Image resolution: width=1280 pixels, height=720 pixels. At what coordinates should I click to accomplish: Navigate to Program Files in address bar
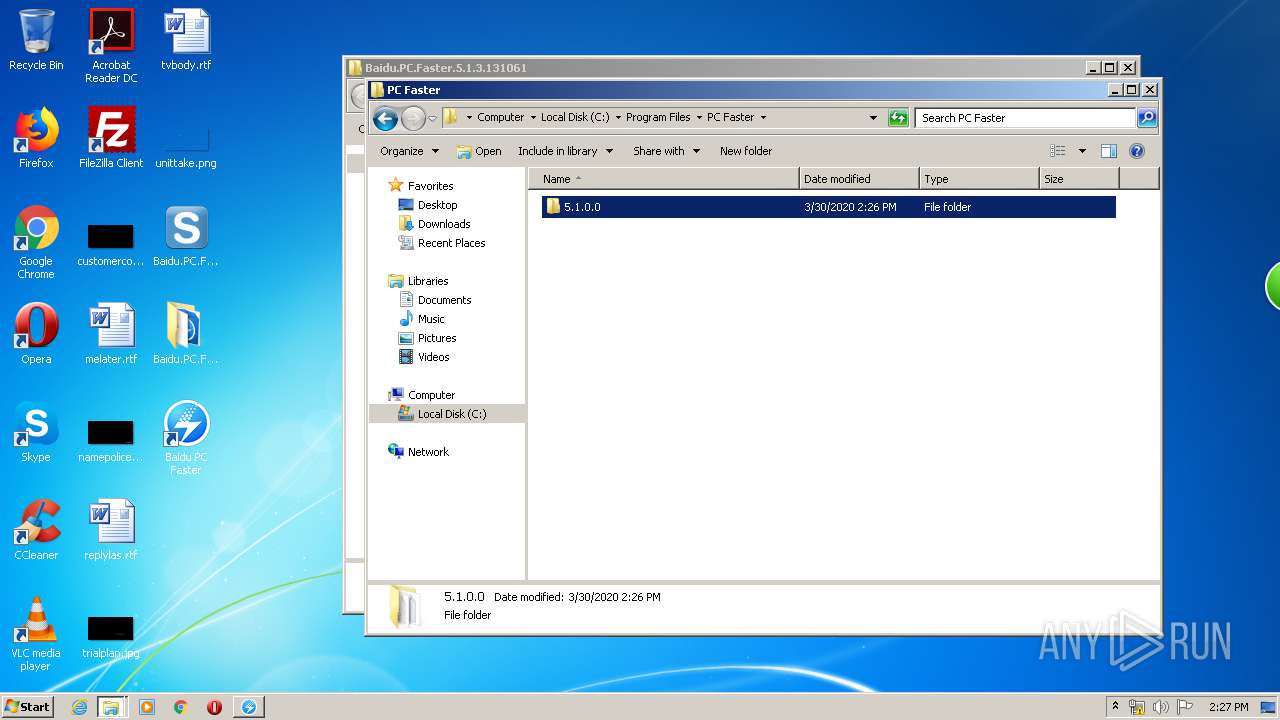658,118
